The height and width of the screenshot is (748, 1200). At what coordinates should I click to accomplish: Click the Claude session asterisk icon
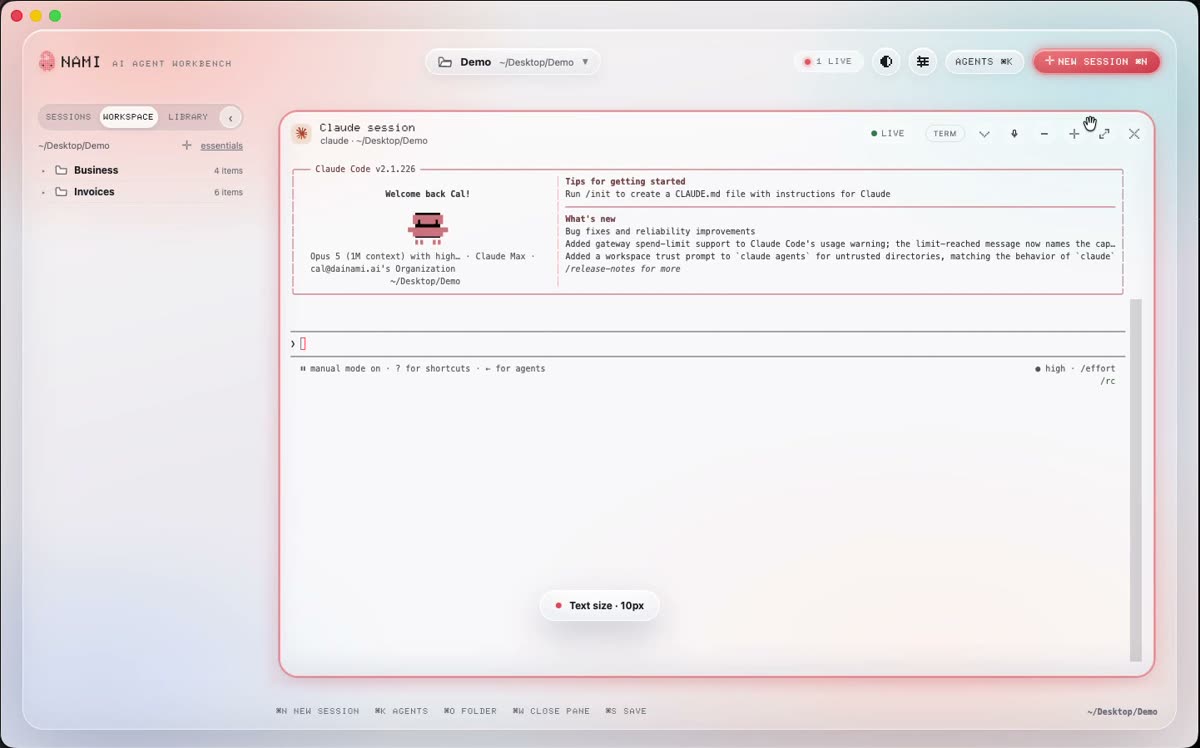coord(301,134)
